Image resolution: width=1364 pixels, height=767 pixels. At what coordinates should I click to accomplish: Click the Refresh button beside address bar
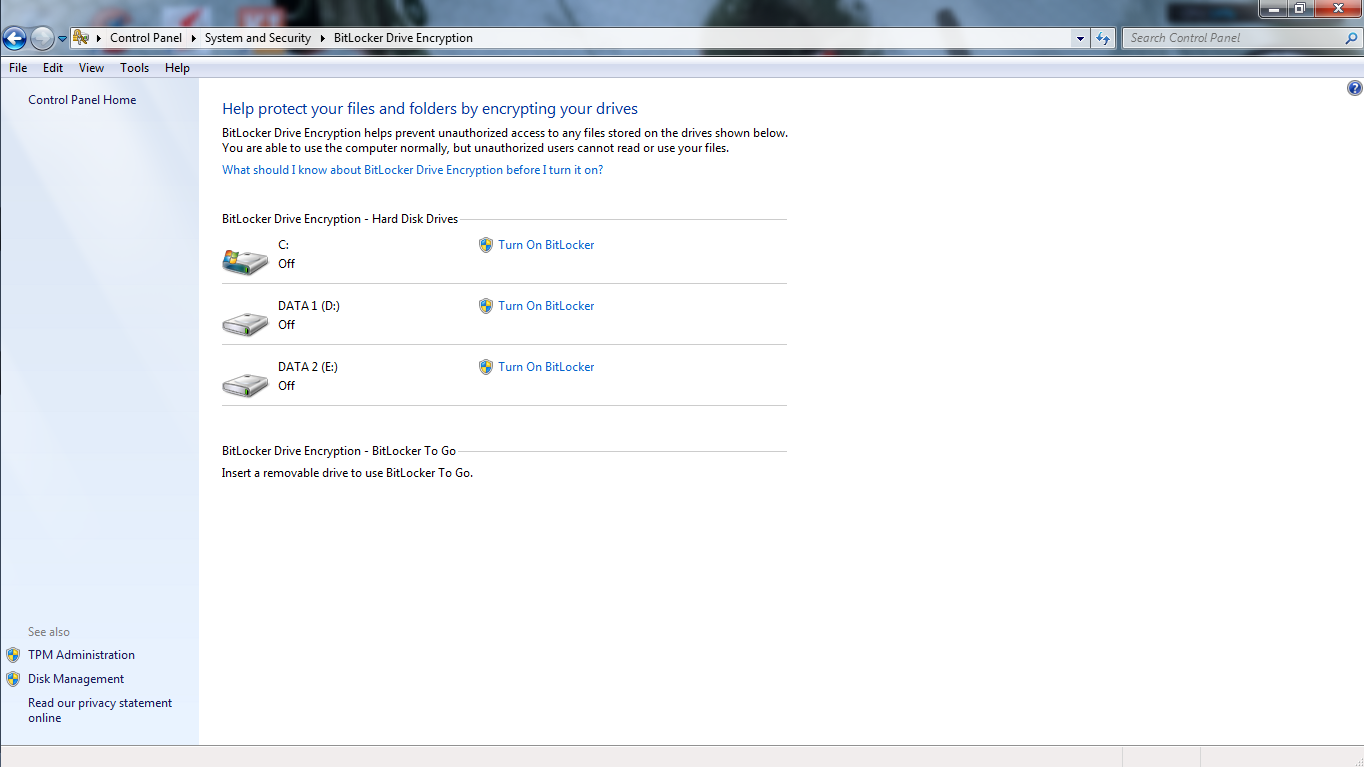coord(1103,38)
